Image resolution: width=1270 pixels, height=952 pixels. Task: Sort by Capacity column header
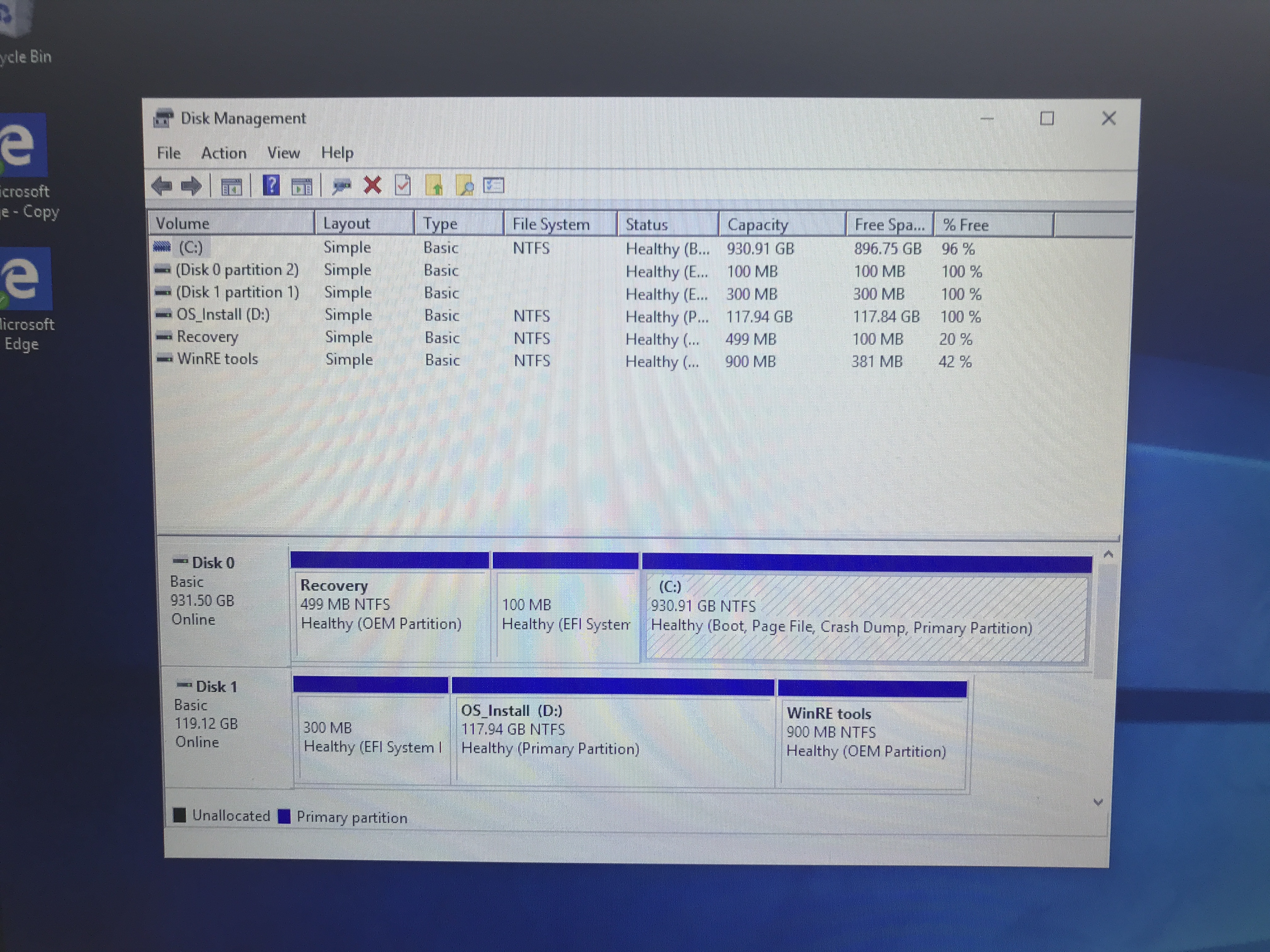pos(757,225)
